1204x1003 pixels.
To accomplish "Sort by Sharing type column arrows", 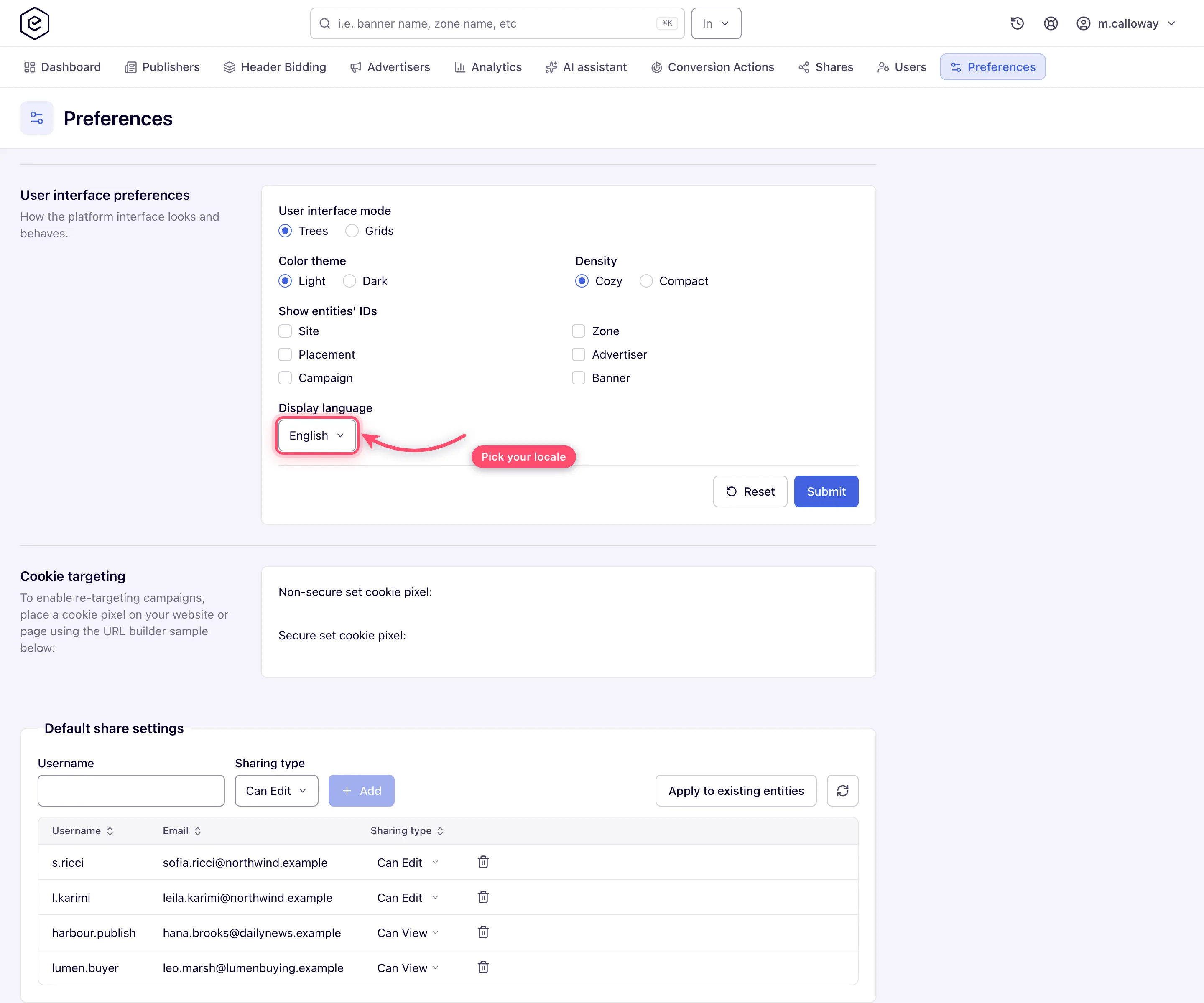I will (x=440, y=831).
